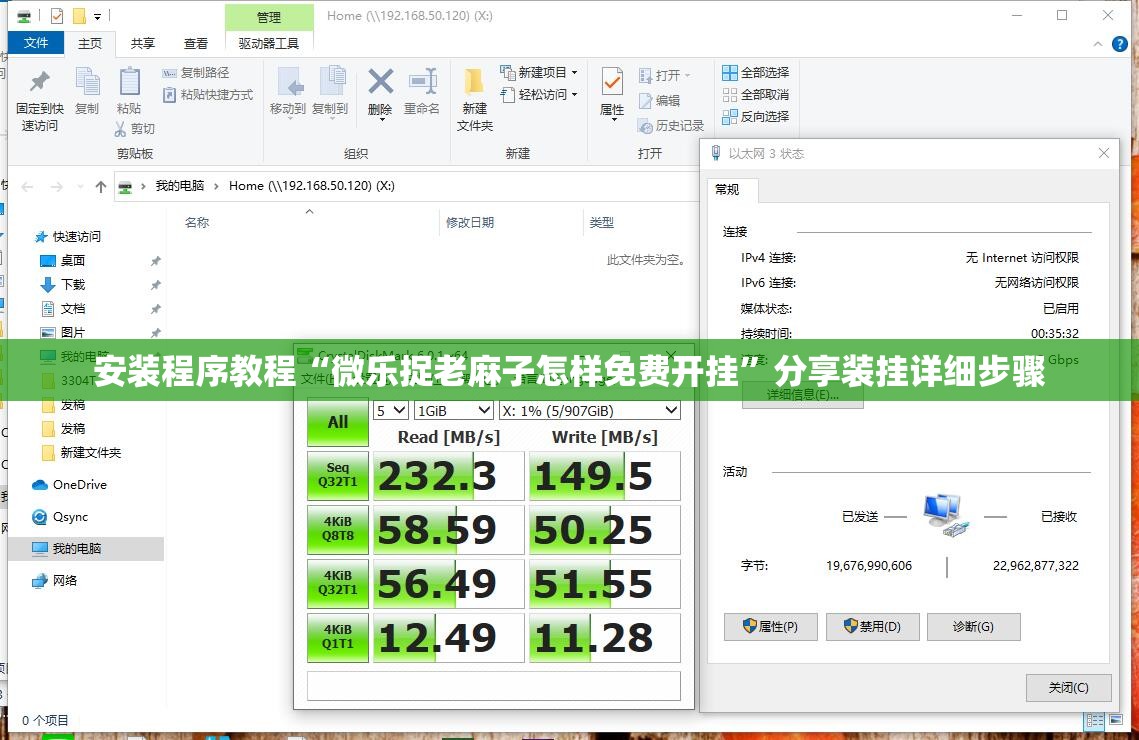Sort by Date modified column header
This screenshot has height=740, width=1139.
[x=470, y=222]
